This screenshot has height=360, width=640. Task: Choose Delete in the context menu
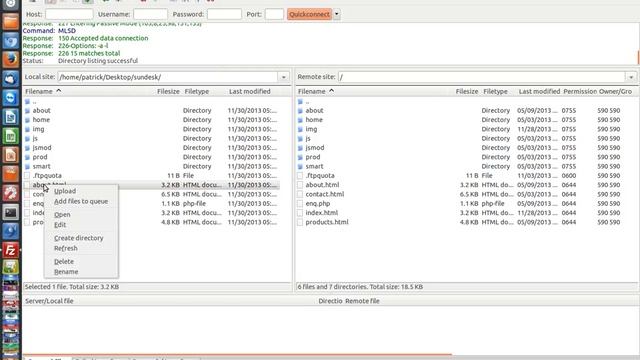[x=64, y=262]
